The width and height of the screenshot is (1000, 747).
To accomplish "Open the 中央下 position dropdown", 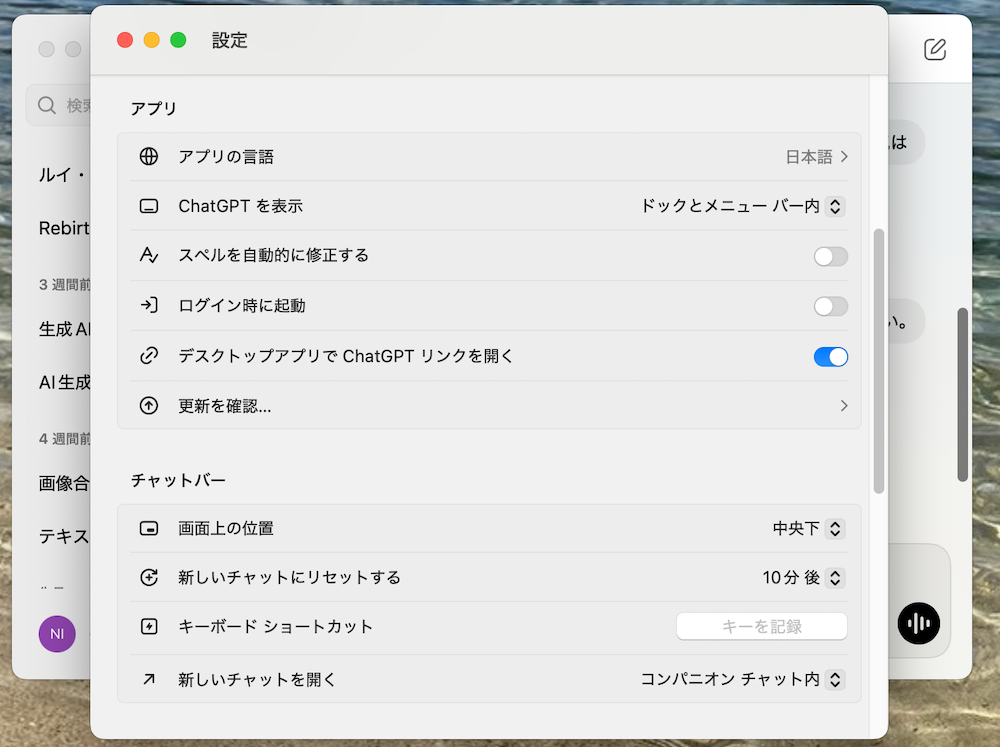I will 808,528.
